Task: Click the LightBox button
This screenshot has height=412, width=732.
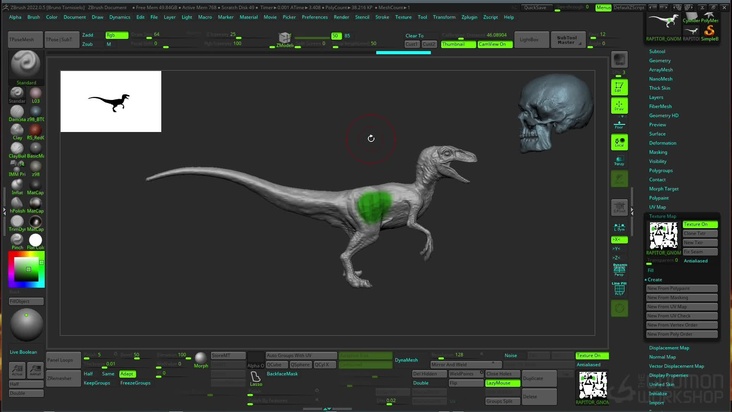Action: [531, 40]
